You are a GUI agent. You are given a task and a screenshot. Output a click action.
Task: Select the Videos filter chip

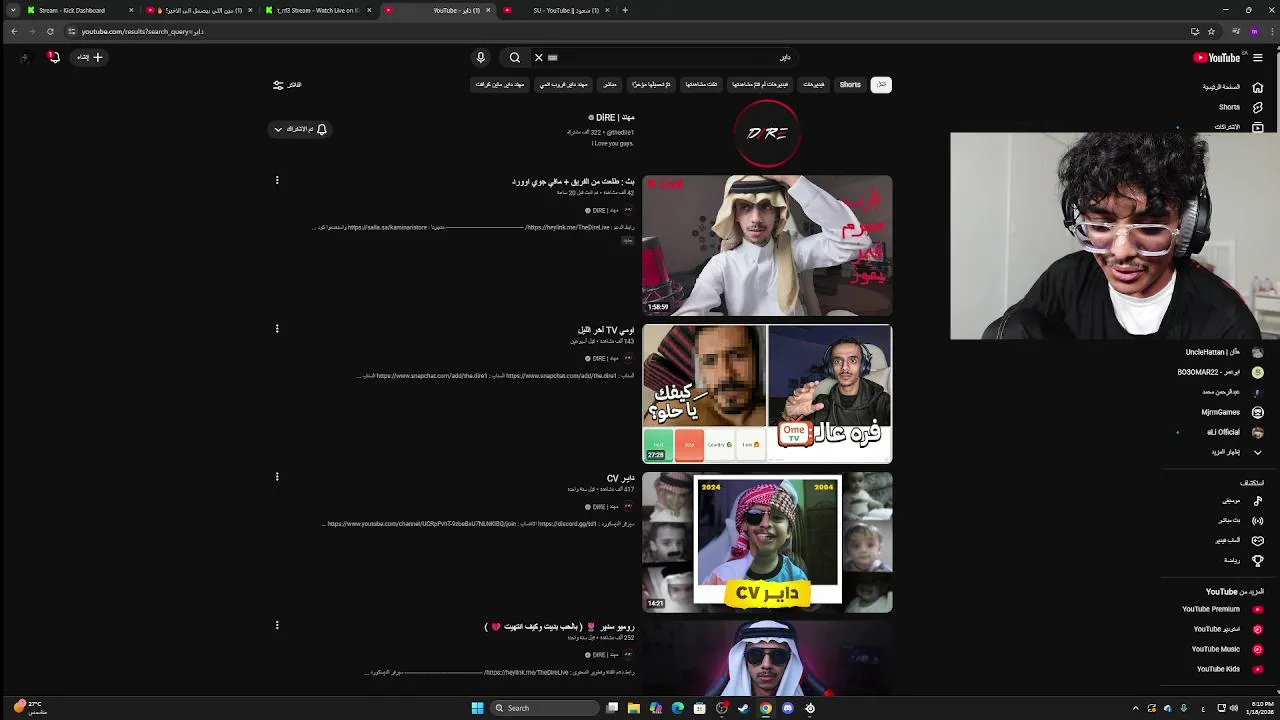814,85
